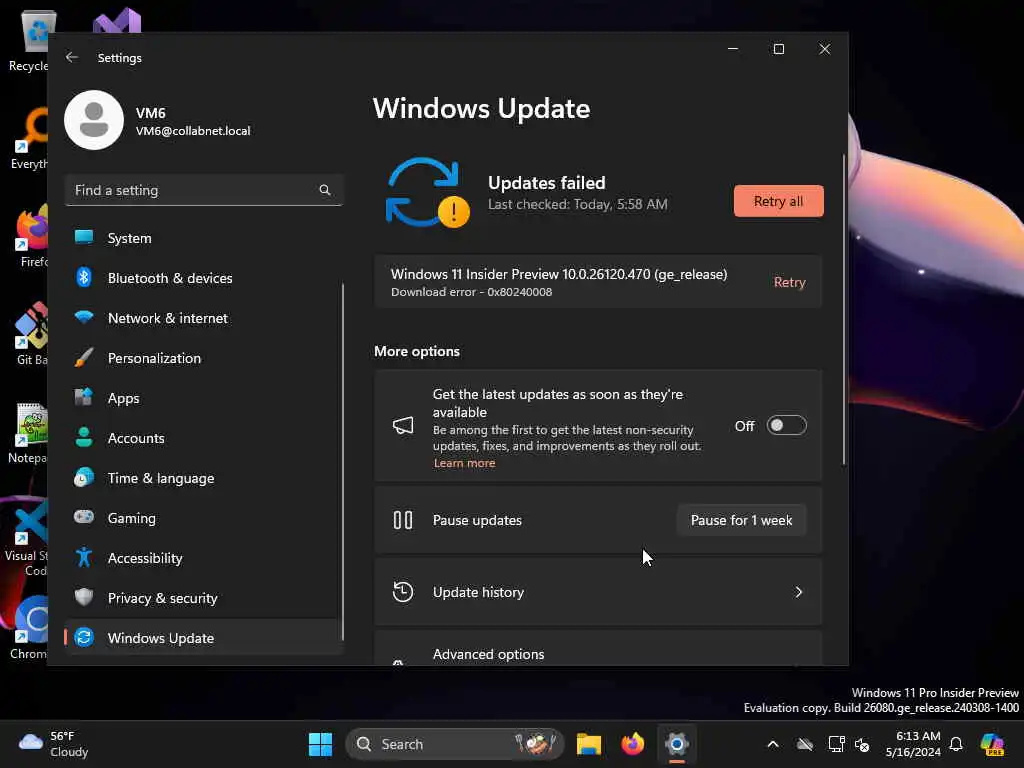
Task: Click the Find a setting search field
Action: tap(204, 190)
